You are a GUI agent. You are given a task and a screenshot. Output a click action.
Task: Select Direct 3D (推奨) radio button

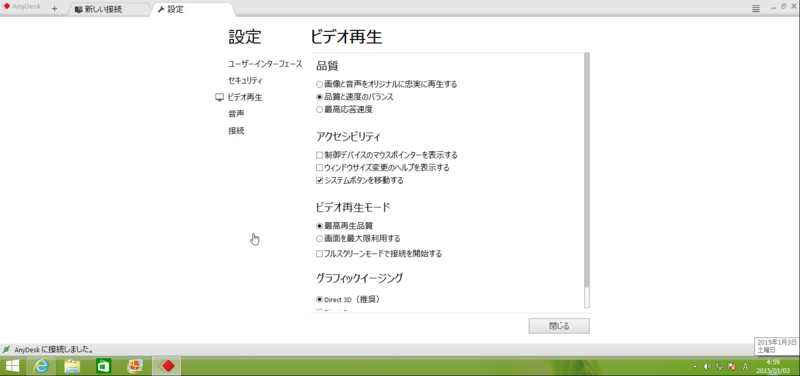point(319,299)
